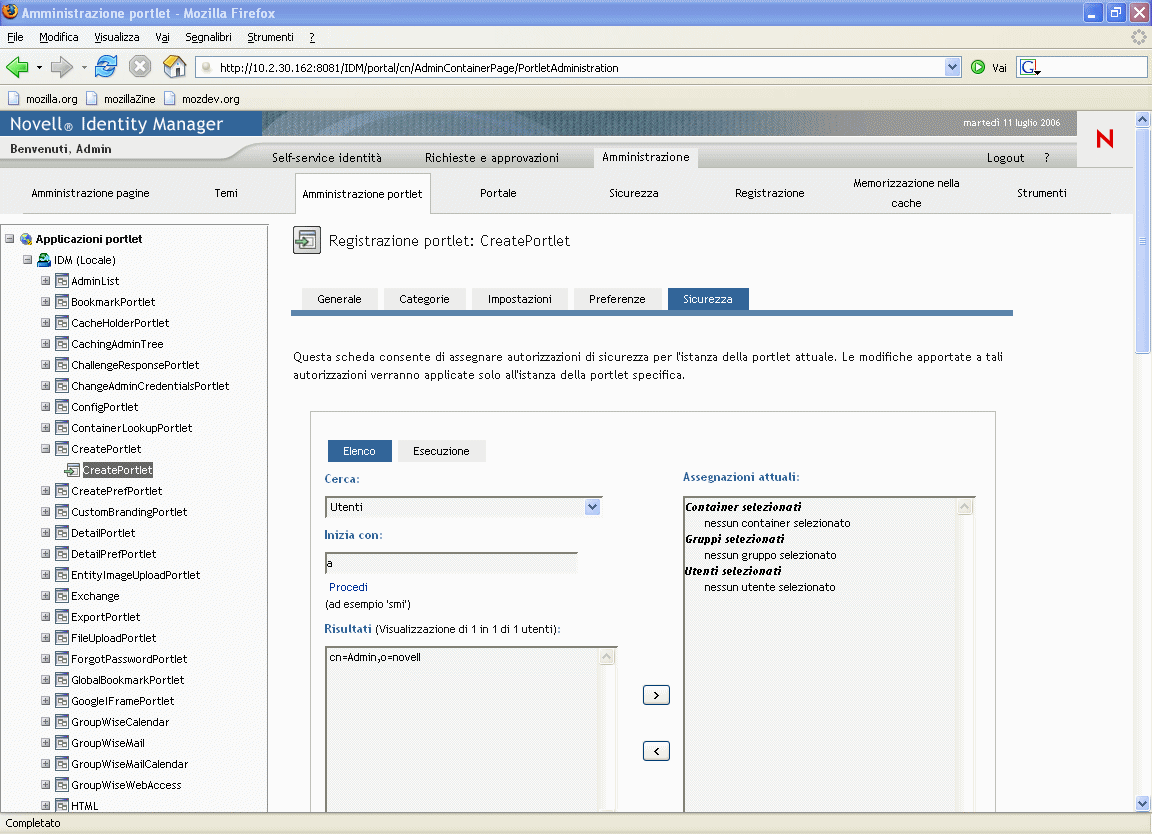The height and width of the screenshot is (834, 1152).
Task: Collapse the Applicazioni portlet tree root
Action: click(10, 239)
